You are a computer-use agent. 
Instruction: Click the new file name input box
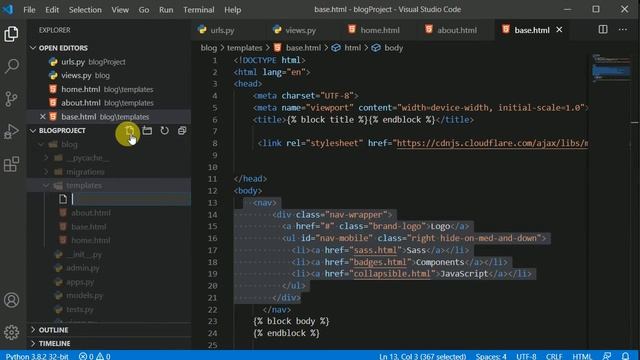(131, 199)
